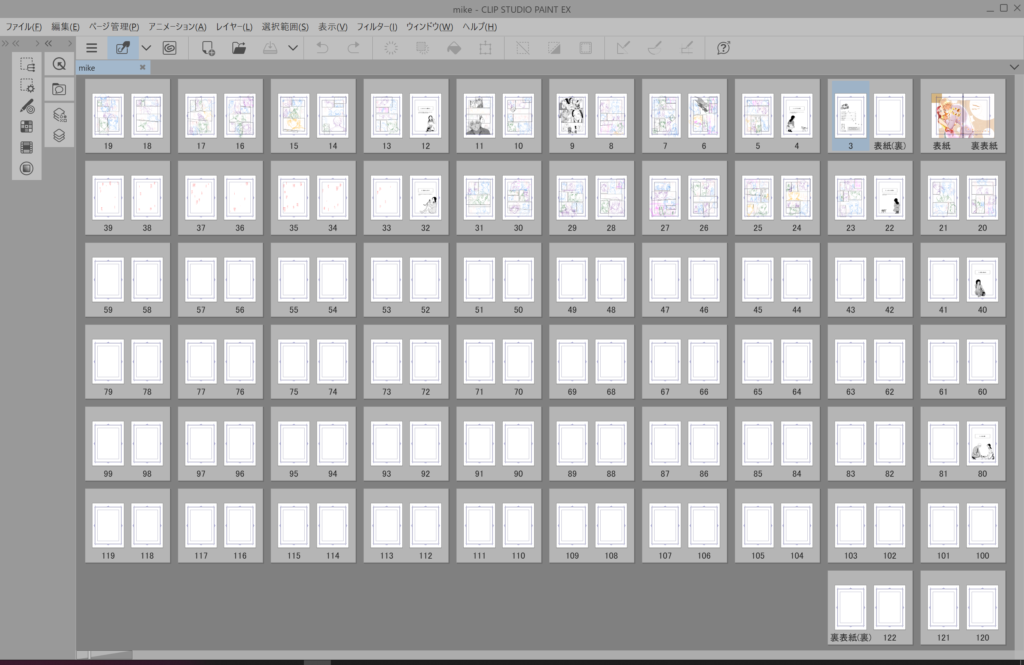Open the ファイル(F) menu

click(24, 26)
